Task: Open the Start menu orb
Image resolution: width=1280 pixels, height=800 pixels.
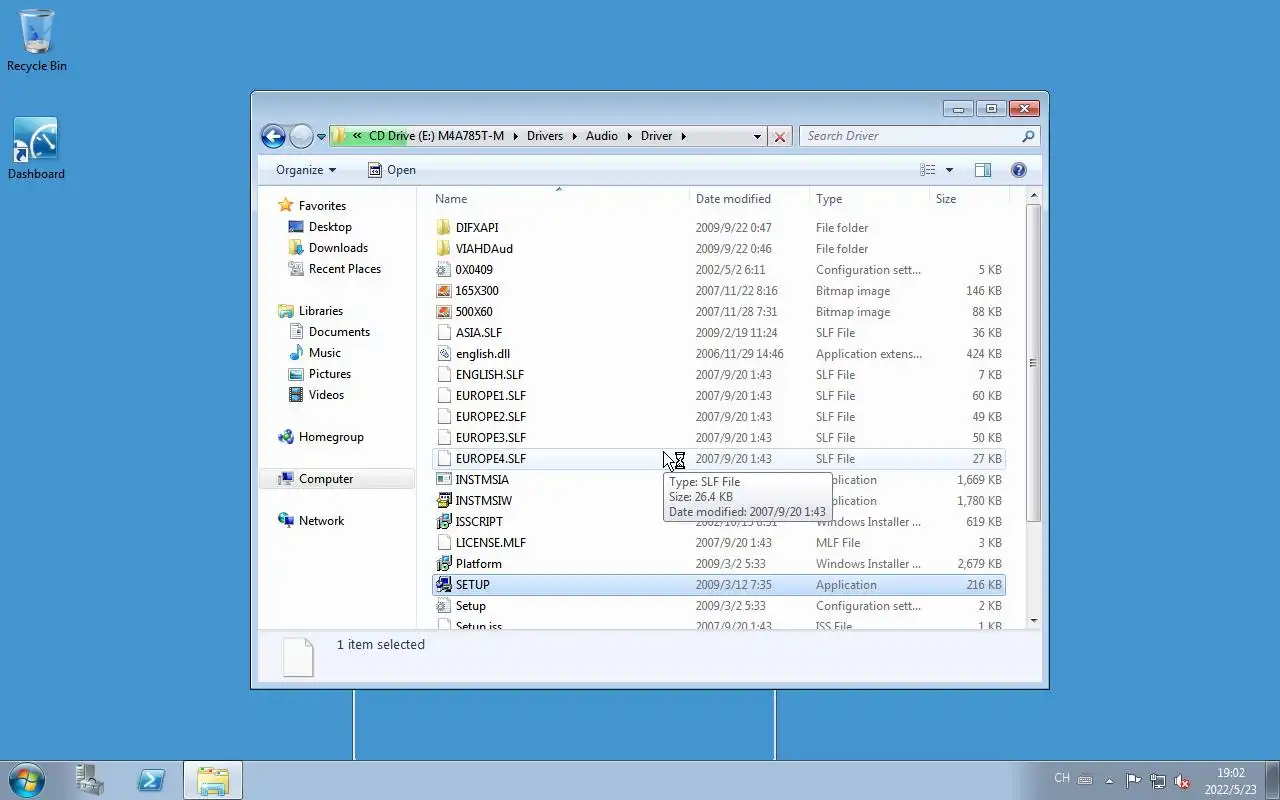Action: pyautogui.click(x=26, y=780)
